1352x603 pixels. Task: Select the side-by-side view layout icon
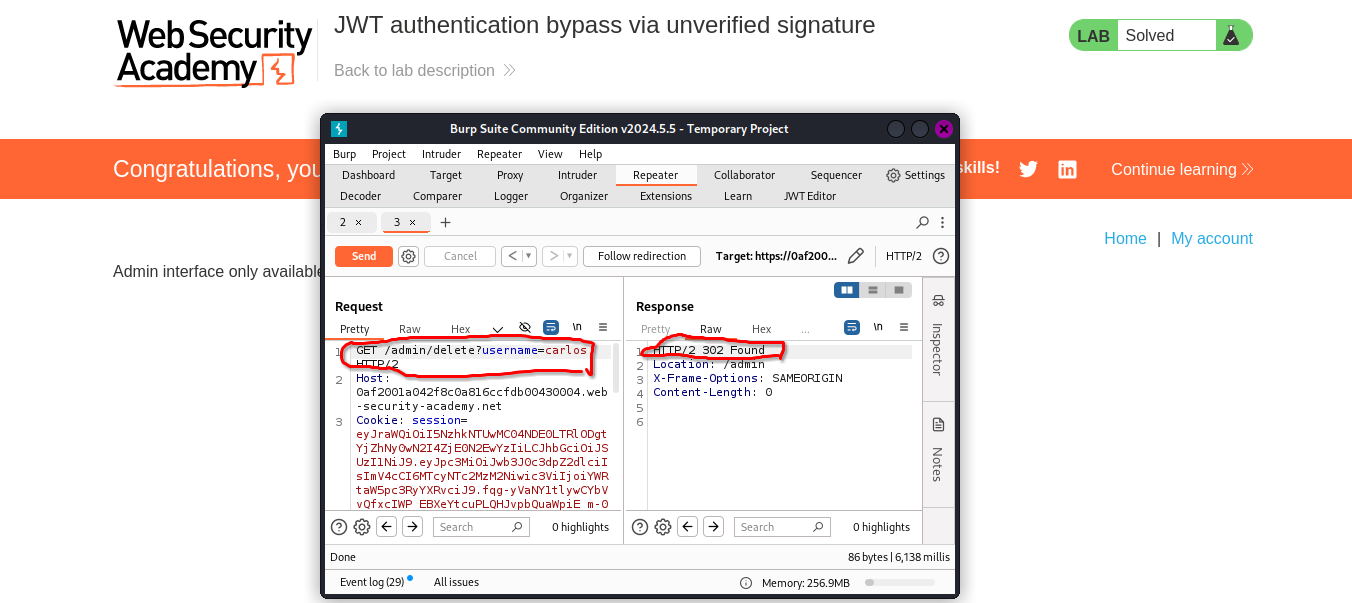[x=846, y=289]
